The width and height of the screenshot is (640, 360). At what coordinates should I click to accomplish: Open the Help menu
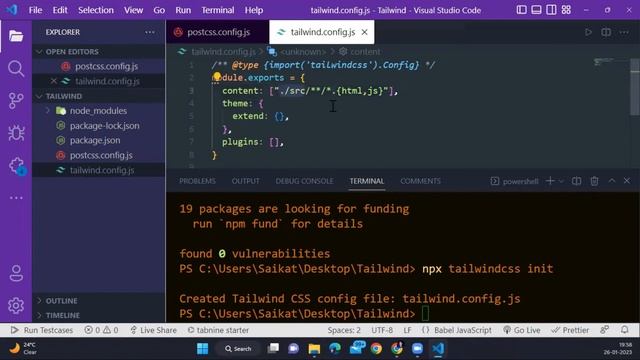pos(254,10)
